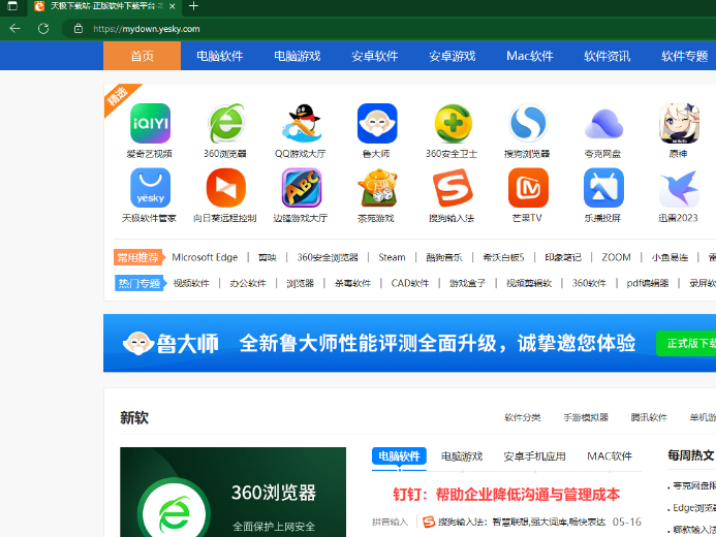716x537 pixels.
Task: Open the 搜狗输入法 S icon
Action: click(x=452, y=188)
